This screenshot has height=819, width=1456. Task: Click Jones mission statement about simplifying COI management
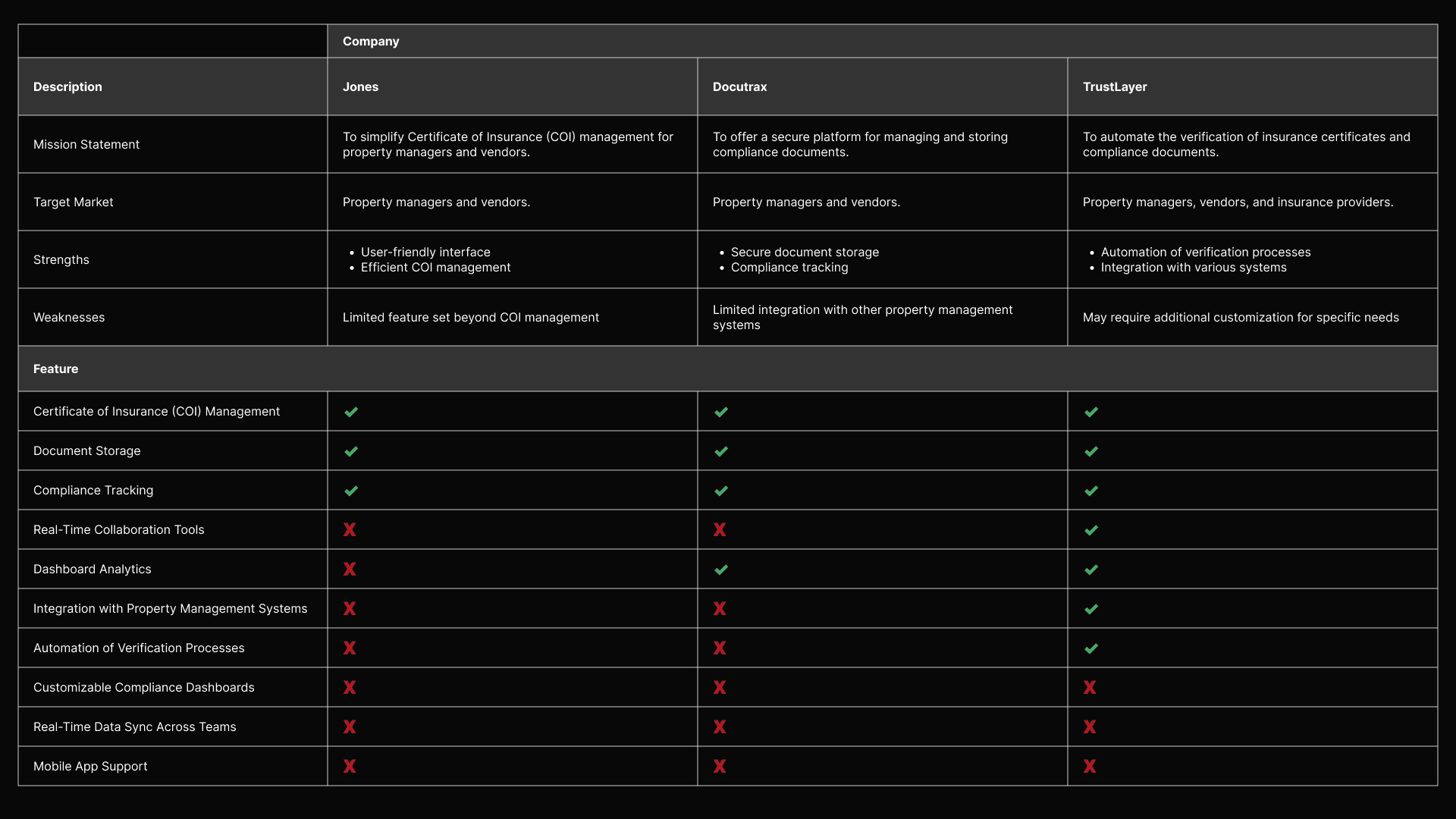[508, 144]
